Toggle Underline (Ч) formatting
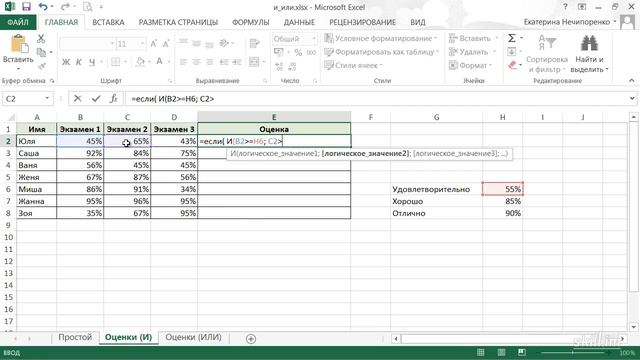This screenshot has width=640, height=360. pos(92,62)
